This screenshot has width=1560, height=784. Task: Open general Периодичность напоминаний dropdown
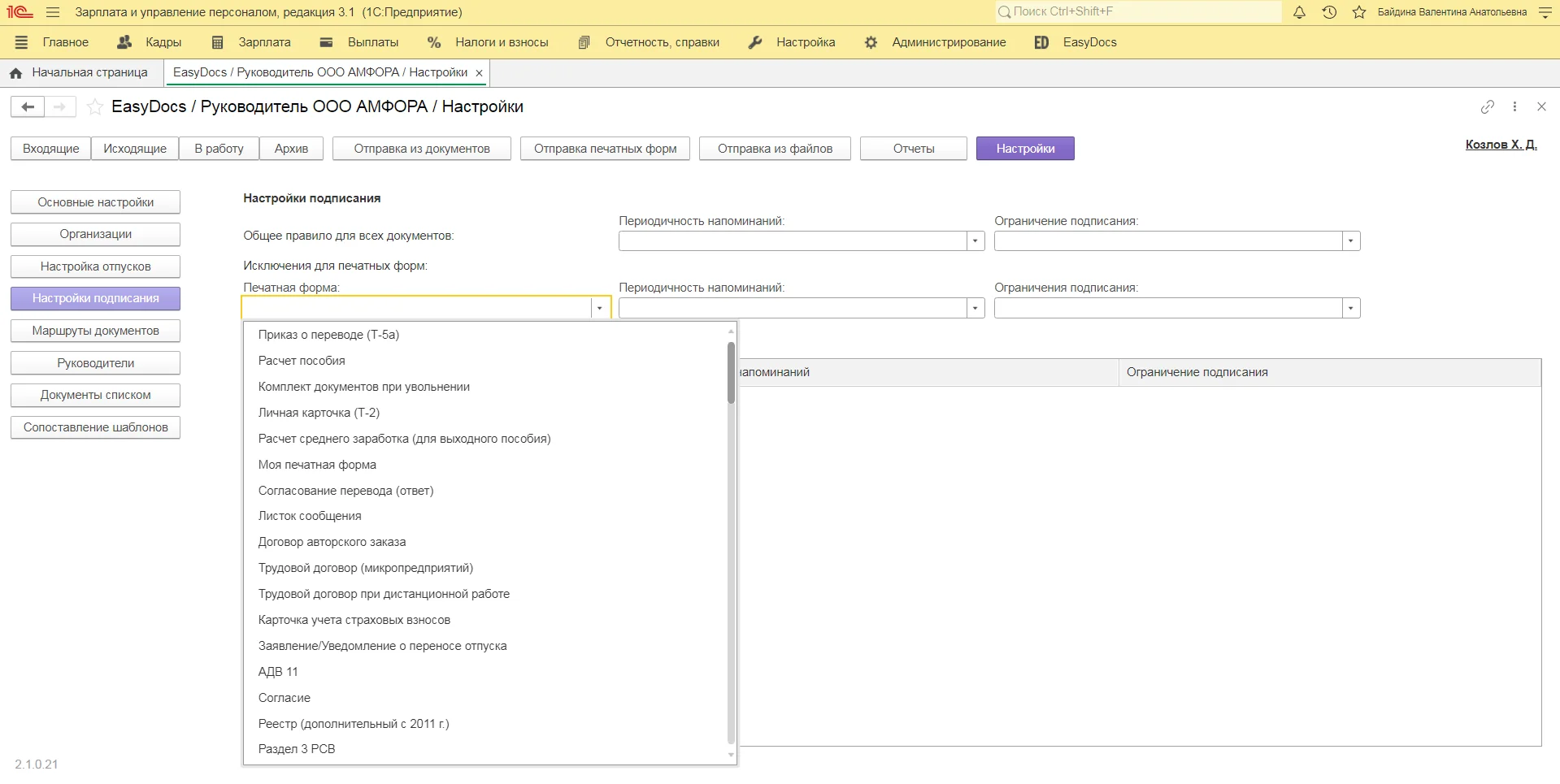pos(975,241)
